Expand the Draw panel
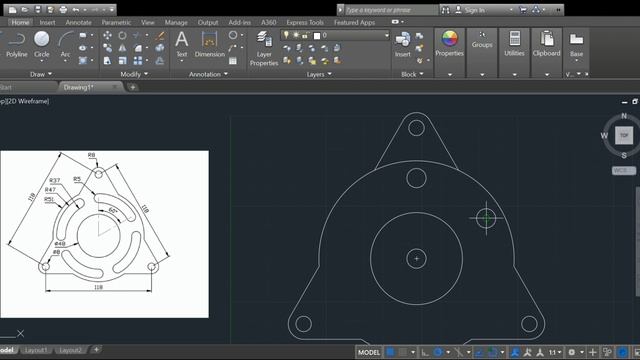Image resolution: width=640 pixels, height=360 pixels. coord(41,74)
